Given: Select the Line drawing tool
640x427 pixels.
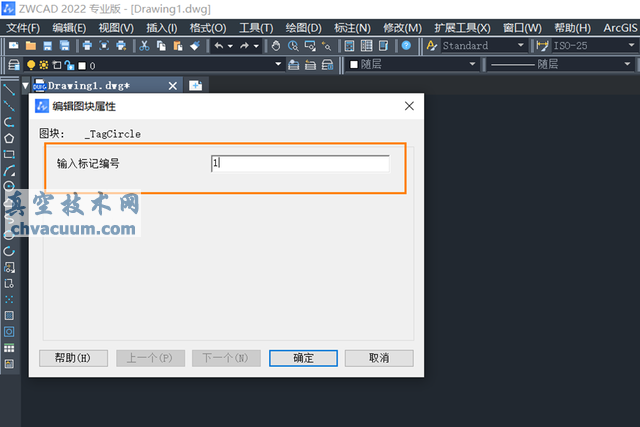Looking at the screenshot, I should (x=9, y=89).
